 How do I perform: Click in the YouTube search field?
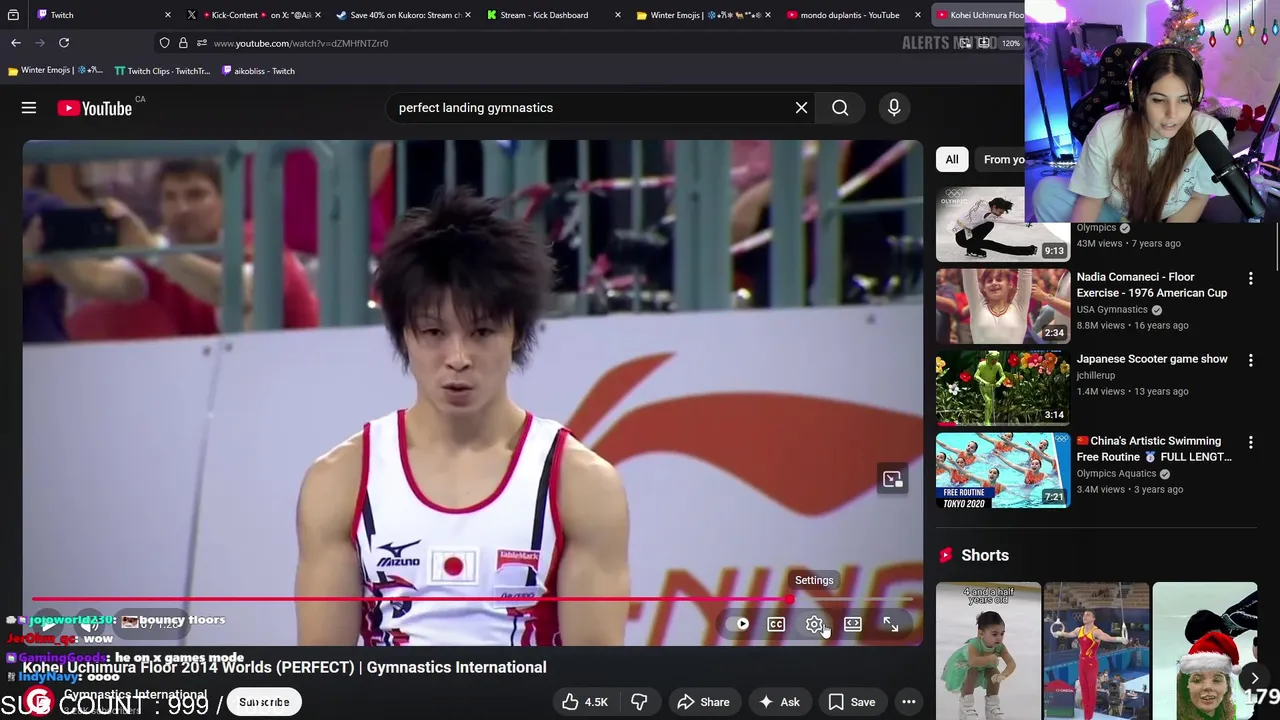pyautogui.click(x=589, y=108)
